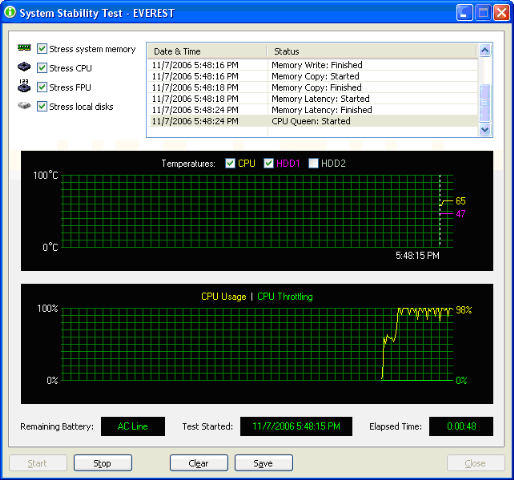This screenshot has width=514, height=480.
Task: Click the Elapsed Time 0:00:48 field
Action: pyautogui.click(x=461, y=426)
